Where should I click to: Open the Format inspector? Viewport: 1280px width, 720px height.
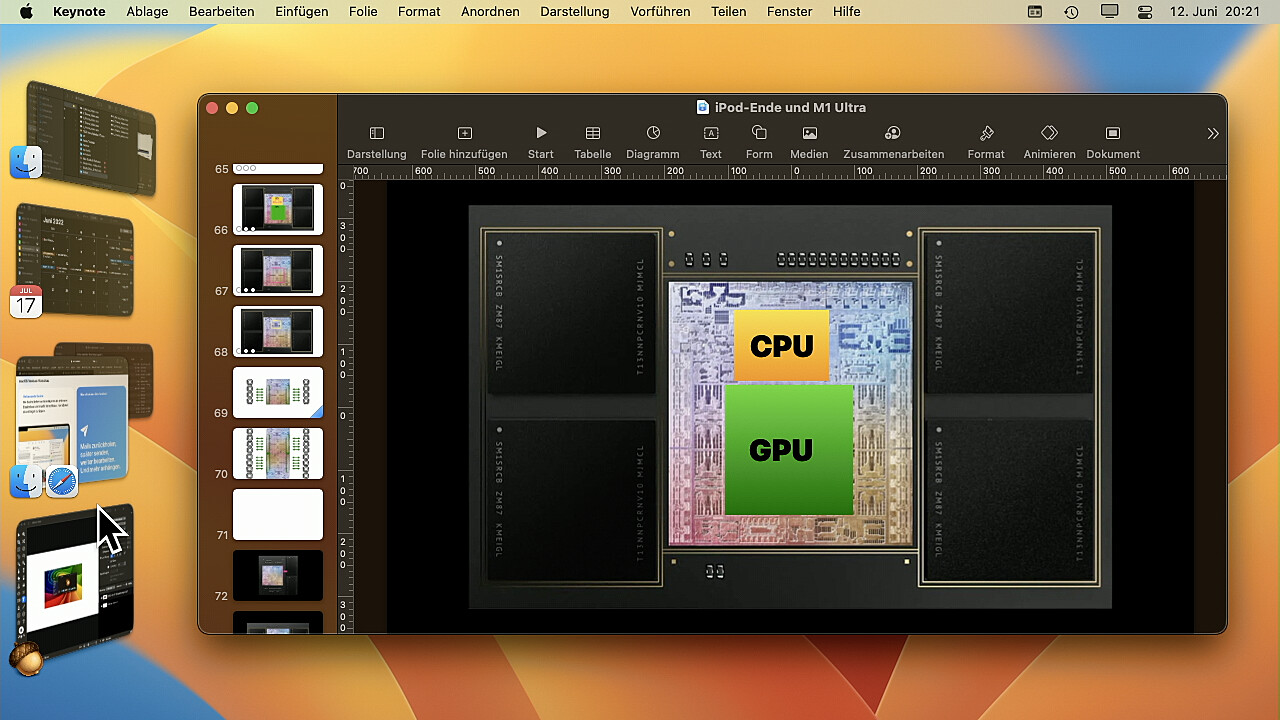[x=986, y=143]
